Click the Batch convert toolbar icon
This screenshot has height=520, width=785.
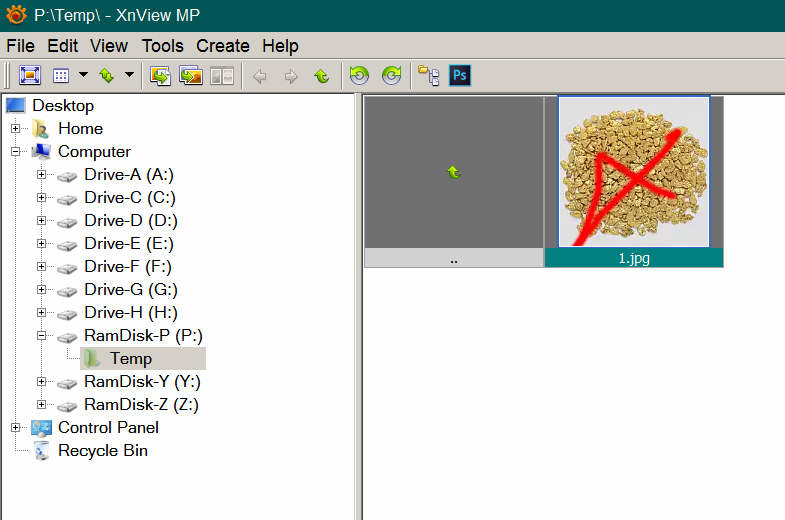[x=191, y=76]
